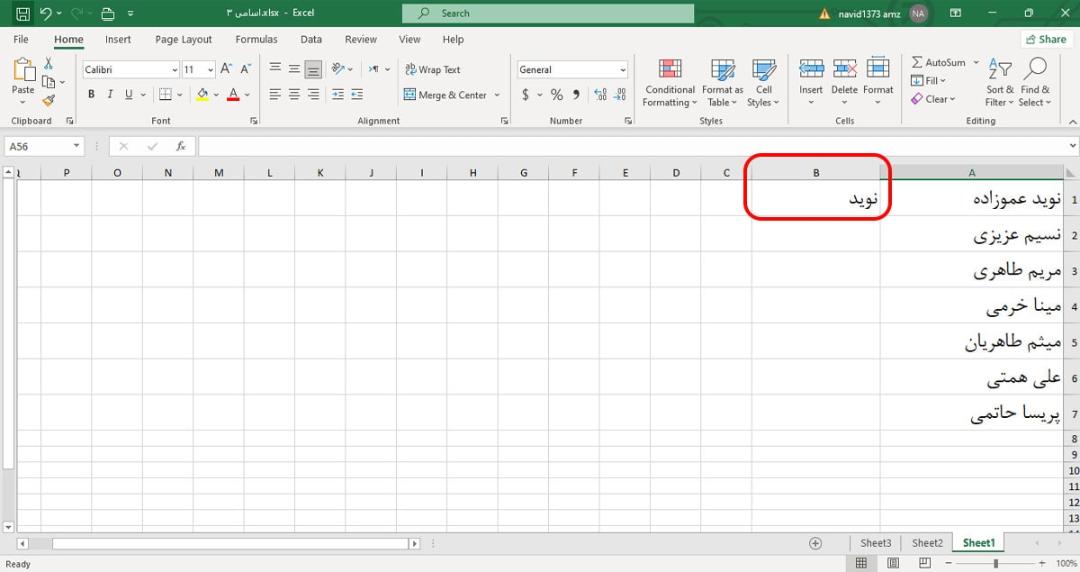Open the File tab
The width and height of the screenshot is (1080, 572).
[x=21, y=39]
